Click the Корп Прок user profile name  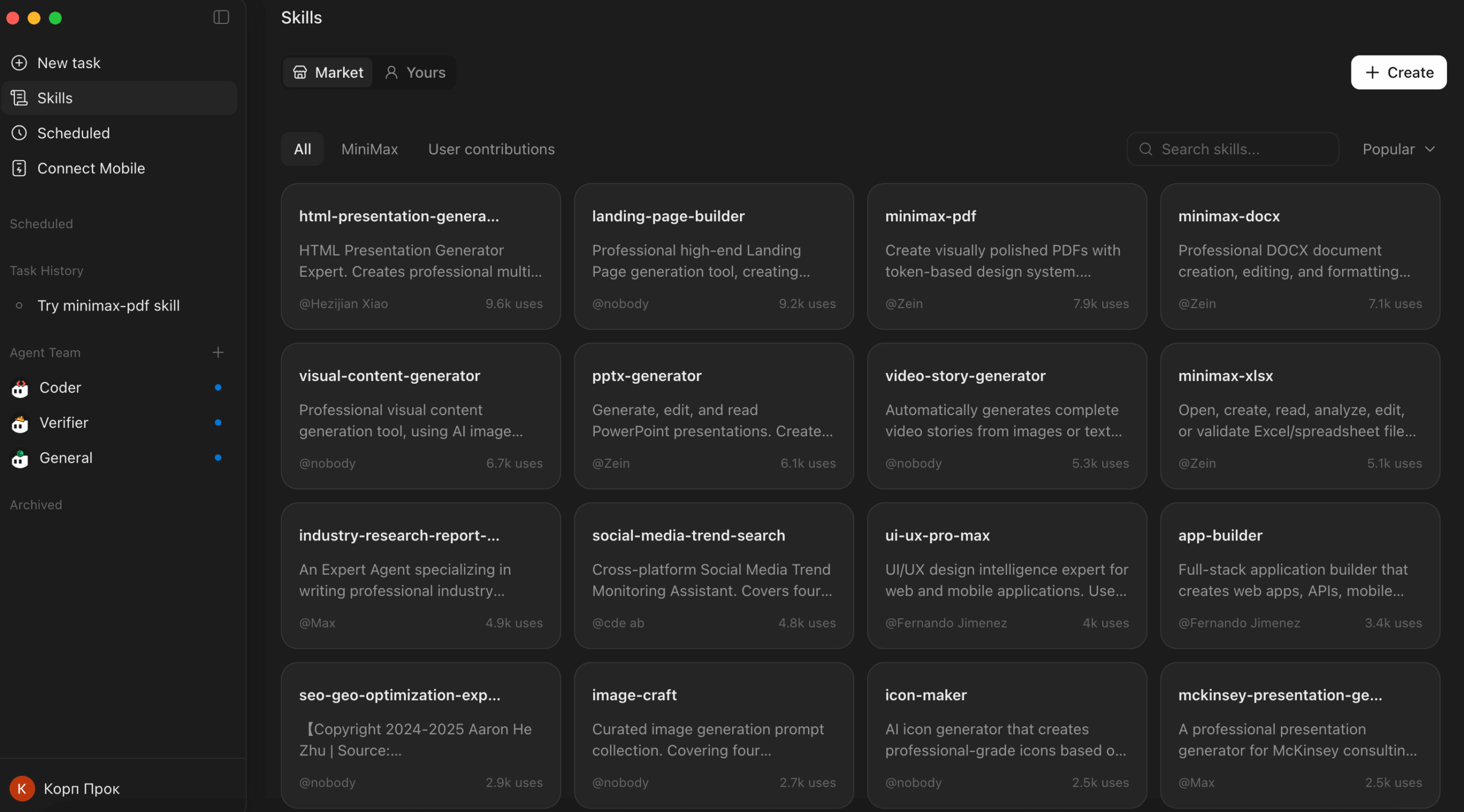point(81,789)
